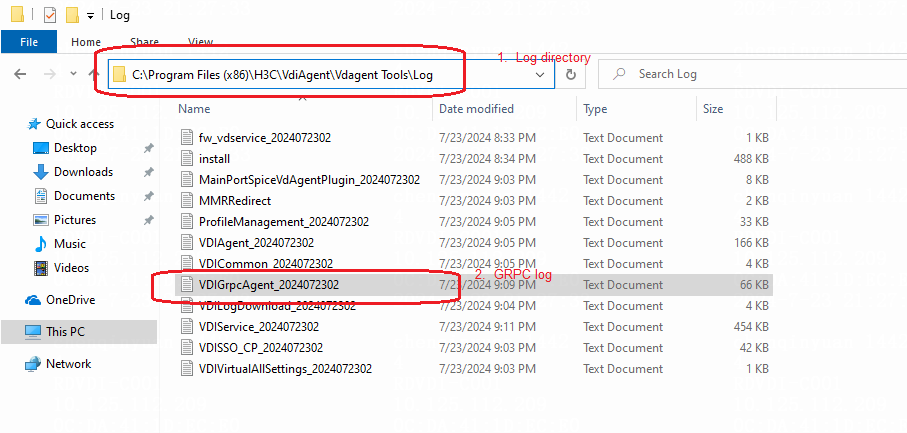Click the This PC monitor icon

(33, 332)
